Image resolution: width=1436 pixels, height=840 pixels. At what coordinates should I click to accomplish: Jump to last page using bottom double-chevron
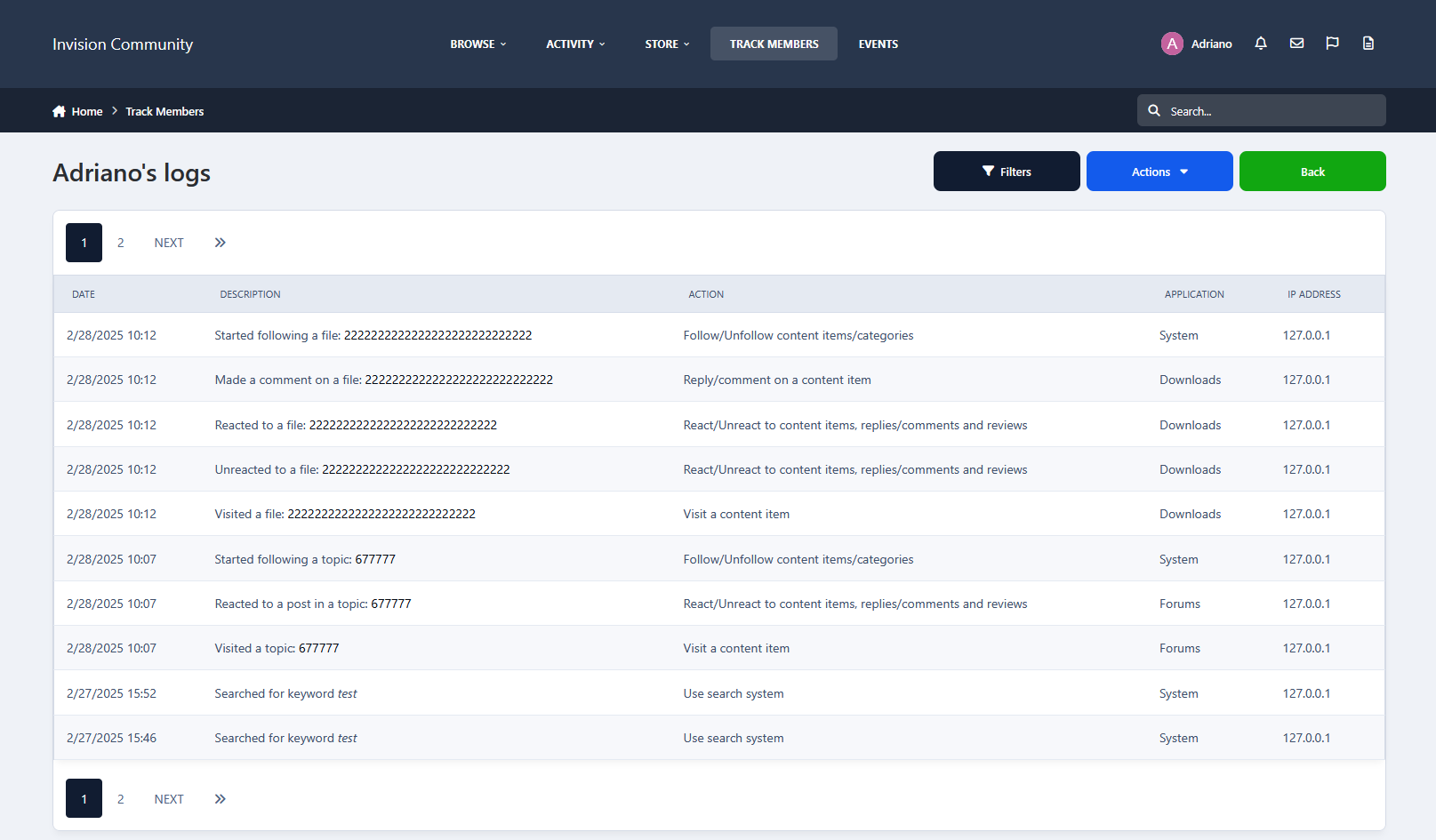point(221,799)
